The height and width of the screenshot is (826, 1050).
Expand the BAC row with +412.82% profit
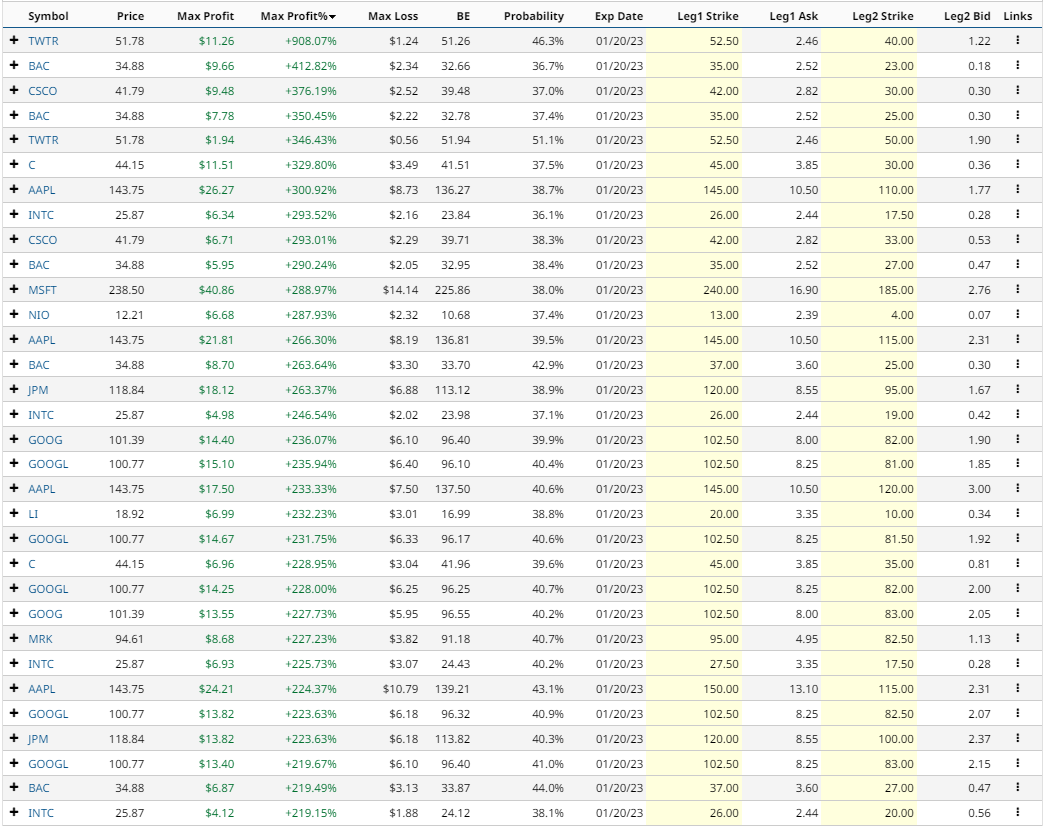pos(14,65)
